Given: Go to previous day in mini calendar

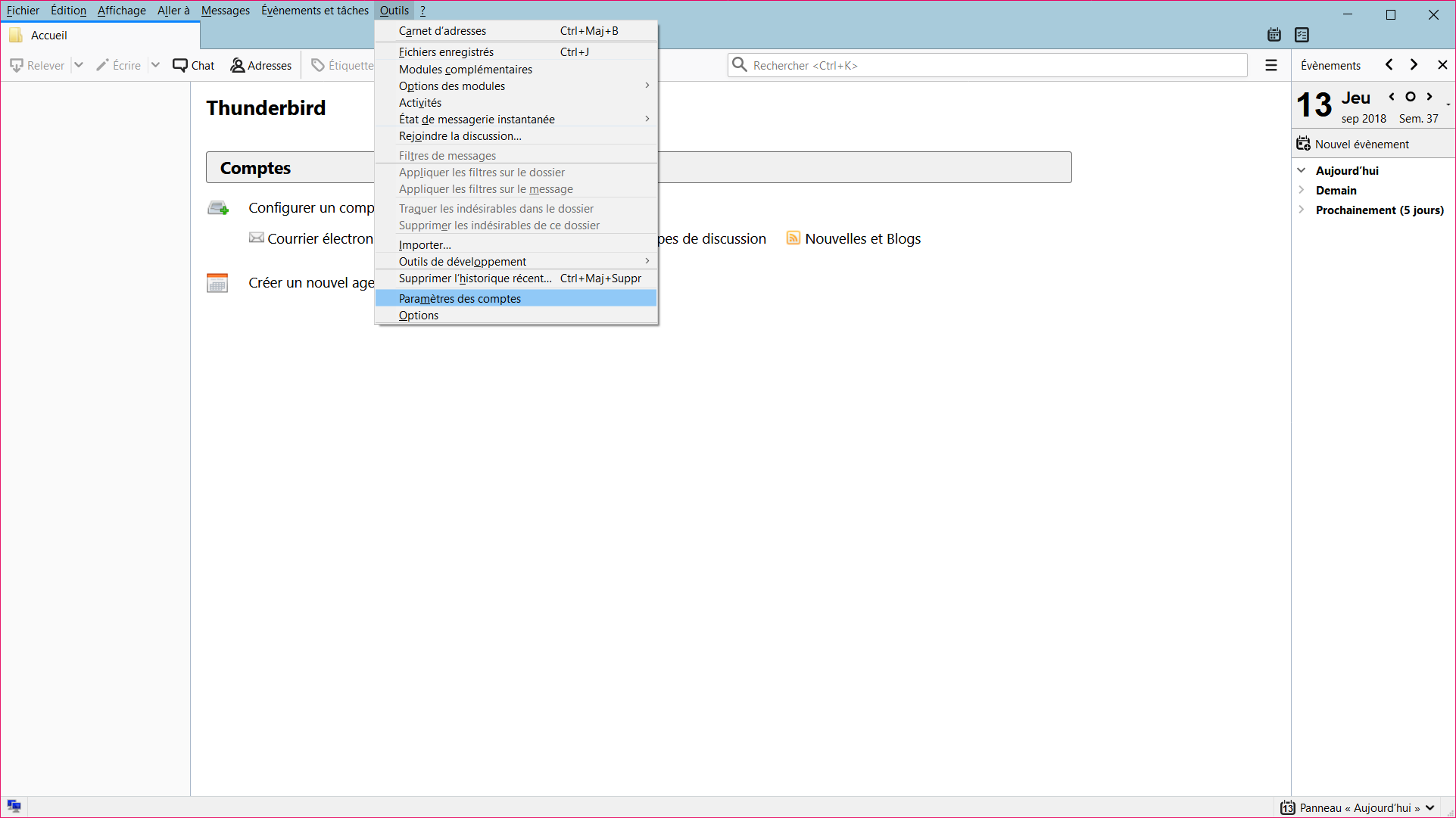Looking at the screenshot, I should 1392,97.
